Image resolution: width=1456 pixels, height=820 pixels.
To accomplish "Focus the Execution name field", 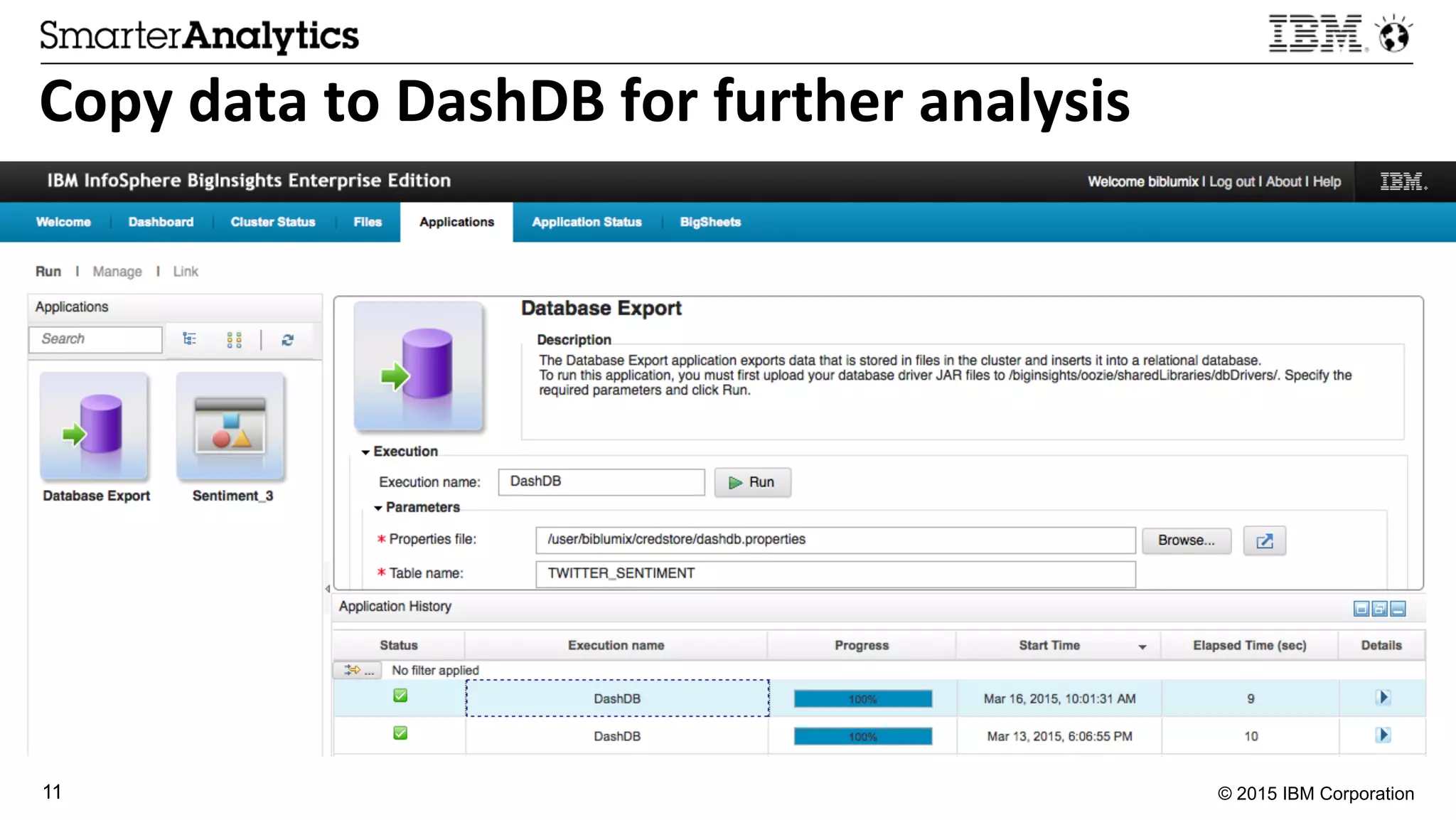I will 601,482.
